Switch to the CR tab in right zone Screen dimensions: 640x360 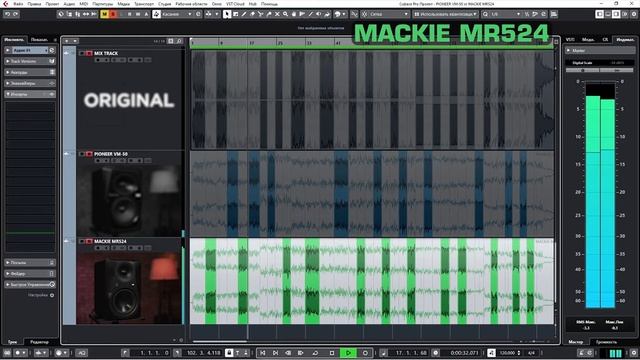(605, 40)
